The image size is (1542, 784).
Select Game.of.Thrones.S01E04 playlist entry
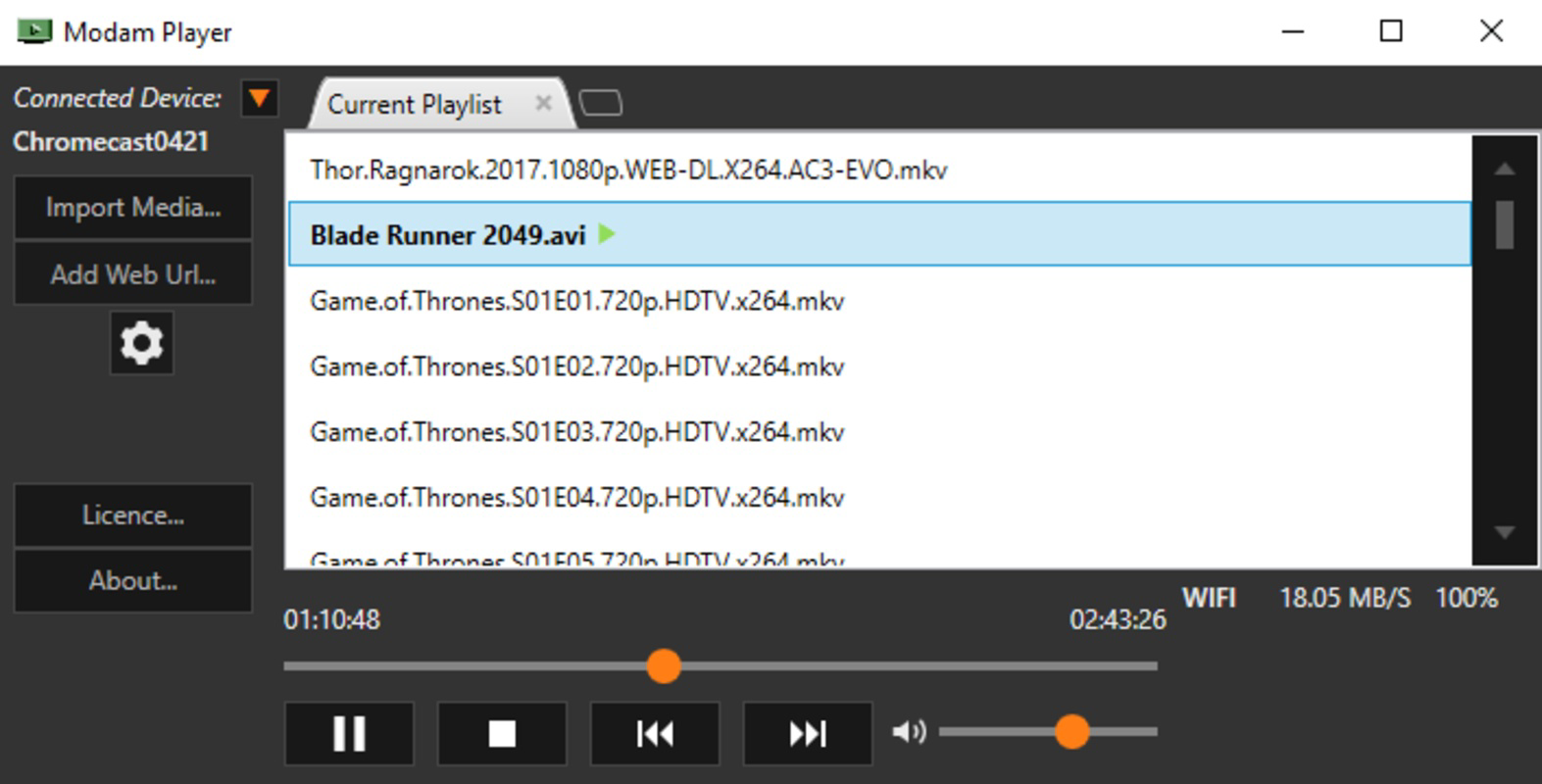(x=879, y=498)
